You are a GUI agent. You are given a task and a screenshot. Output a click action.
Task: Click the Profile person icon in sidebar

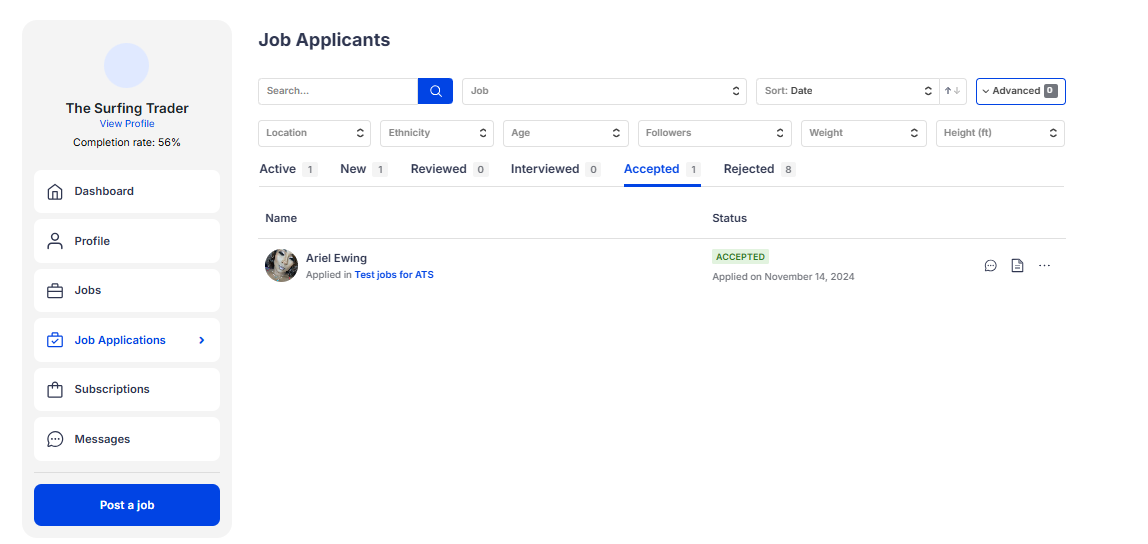coord(55,241)
